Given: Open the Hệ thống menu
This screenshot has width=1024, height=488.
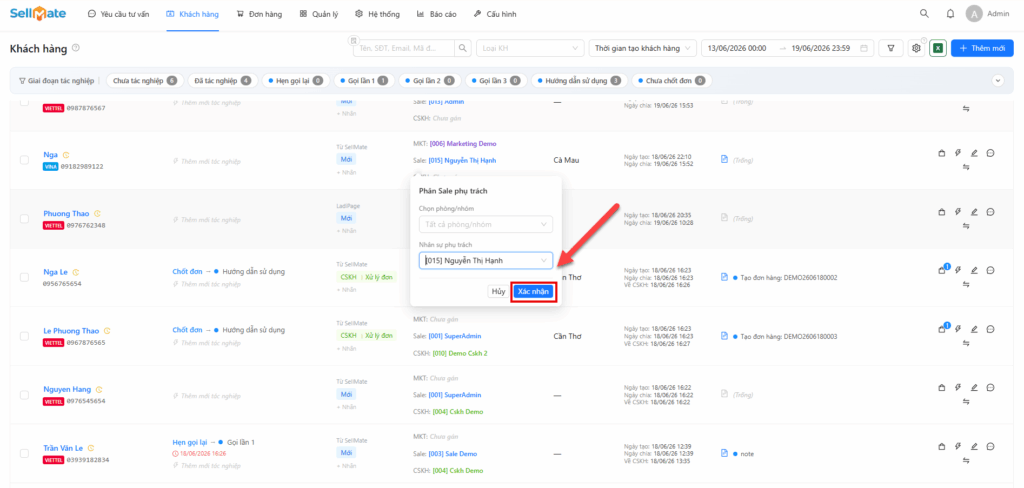Looking at the screenshot, I should click(377, 14).
